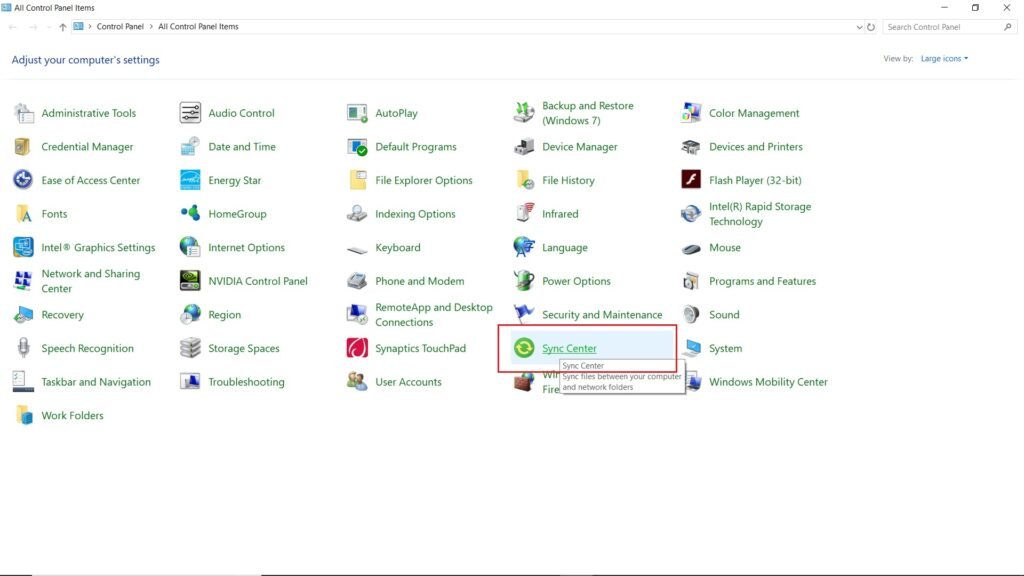Viewport: 1024px width, 576px height.
Task: Click the Speech Recognition link
Action: point(88,348)
